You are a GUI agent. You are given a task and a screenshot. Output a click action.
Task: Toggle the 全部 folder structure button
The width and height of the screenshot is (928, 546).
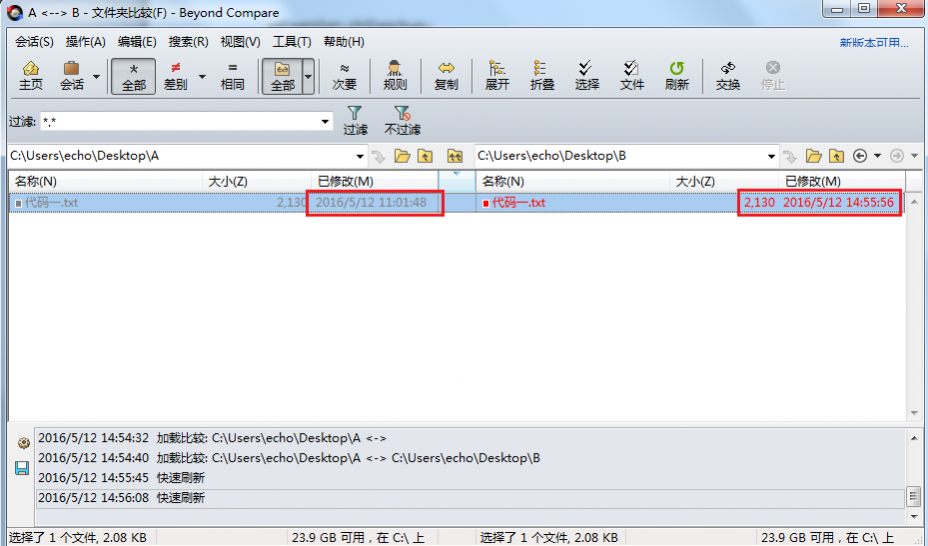282,76
